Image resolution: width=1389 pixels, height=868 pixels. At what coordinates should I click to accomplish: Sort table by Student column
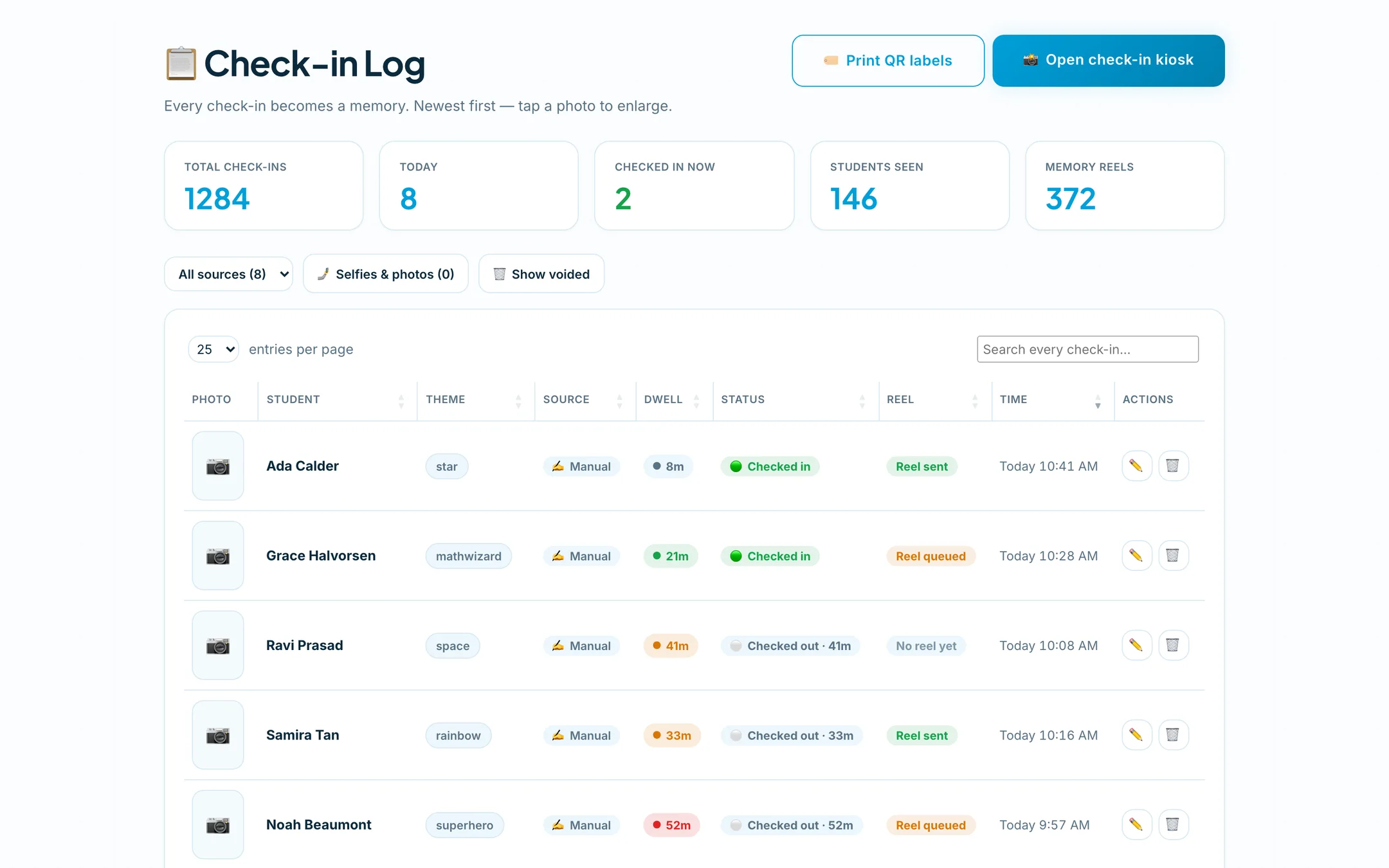pos(337,400)
